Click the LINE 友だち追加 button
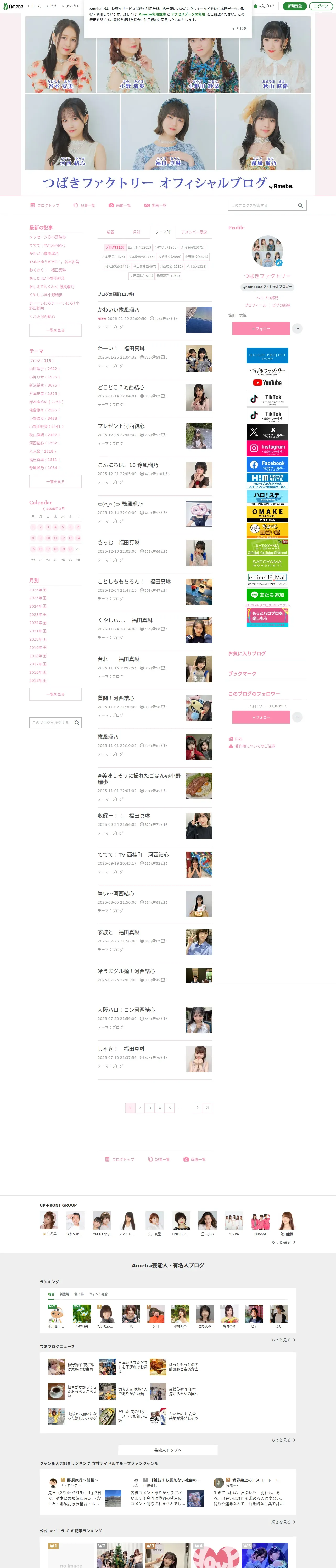The image size is (336, 1568). [x=267, y=595]
